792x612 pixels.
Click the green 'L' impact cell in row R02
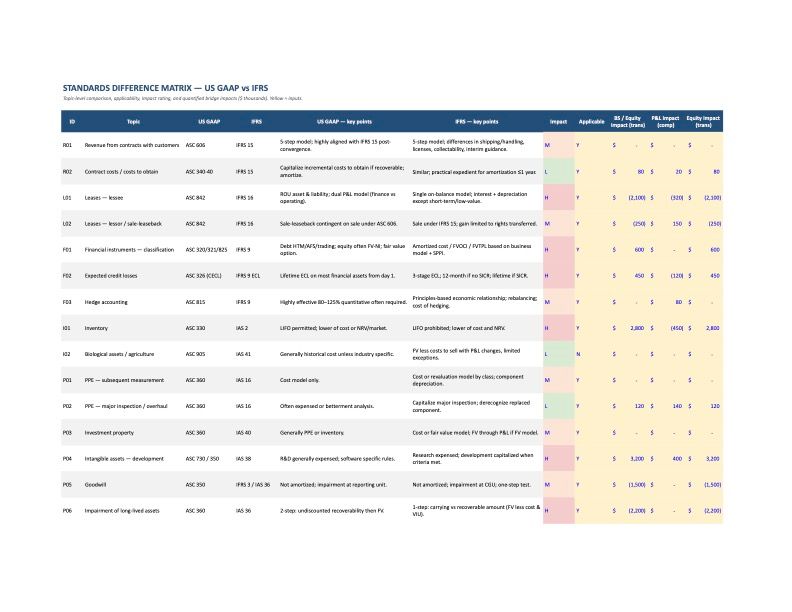[x=559, y=172]
